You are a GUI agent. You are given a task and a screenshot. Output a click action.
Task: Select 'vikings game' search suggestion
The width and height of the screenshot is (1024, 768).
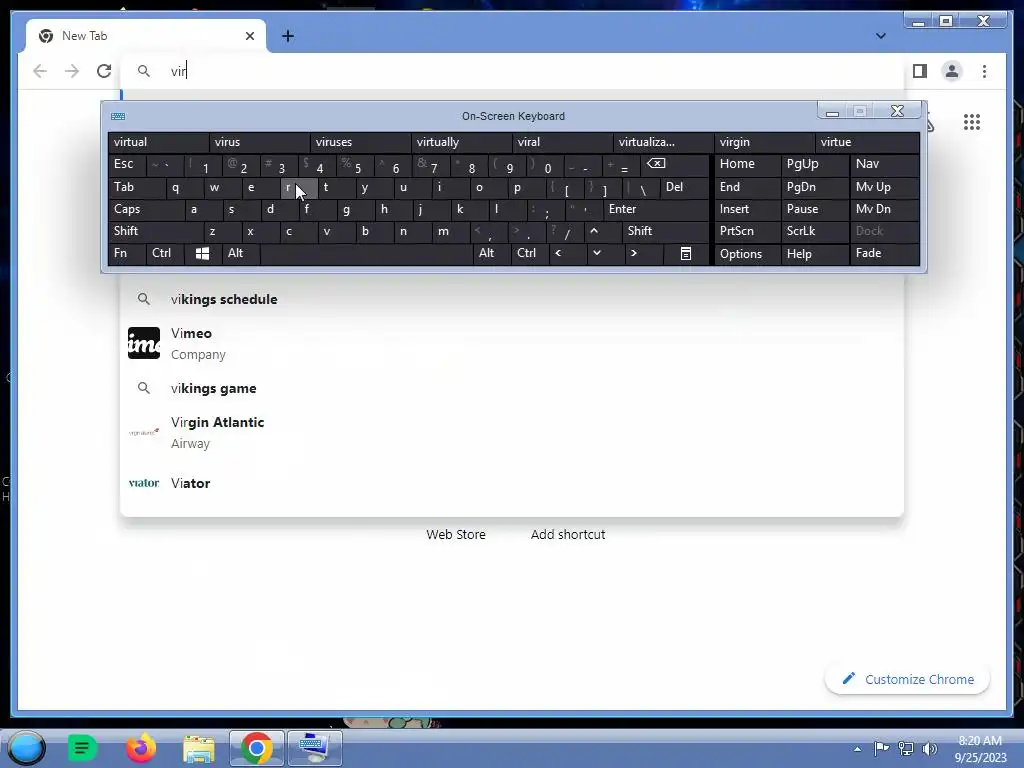tap(512, 389)
